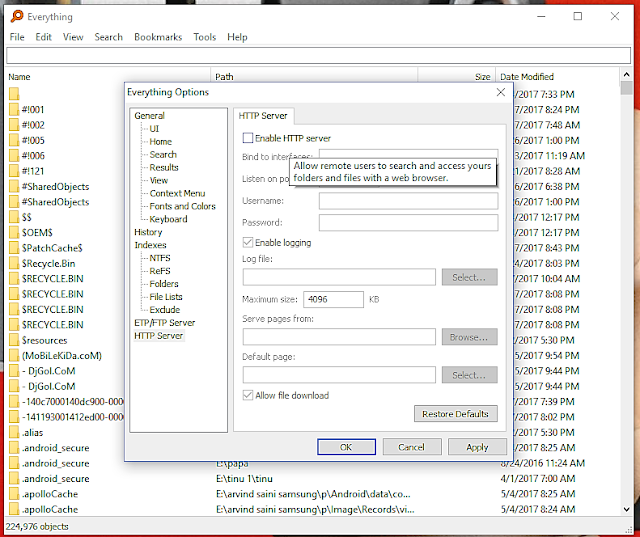Select NTFS in options tree
The height and width of the screenshot is (537, 640).
pos(160,258)
